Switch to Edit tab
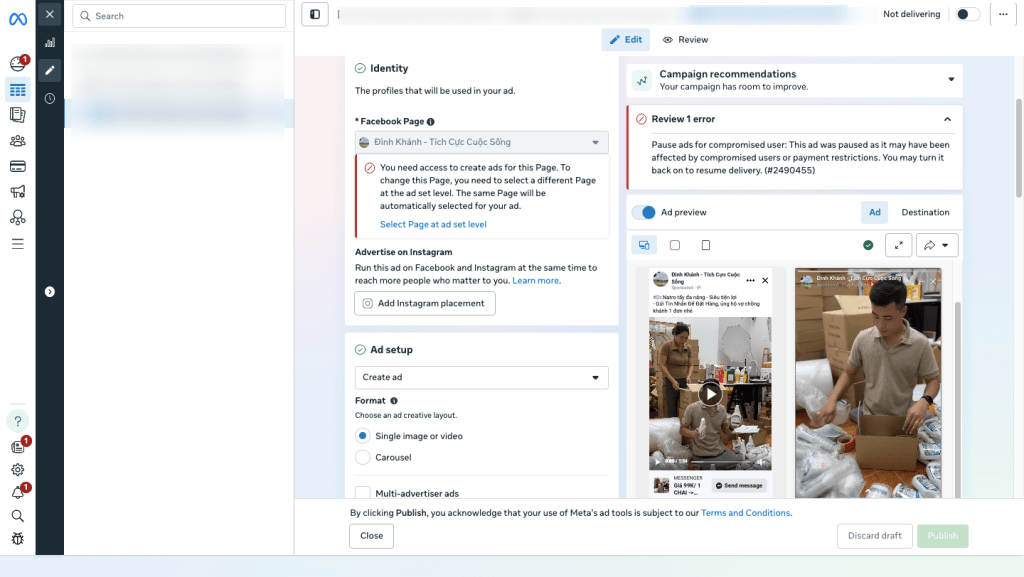This screenshot has height=577, width=1024. pos(626,40)
